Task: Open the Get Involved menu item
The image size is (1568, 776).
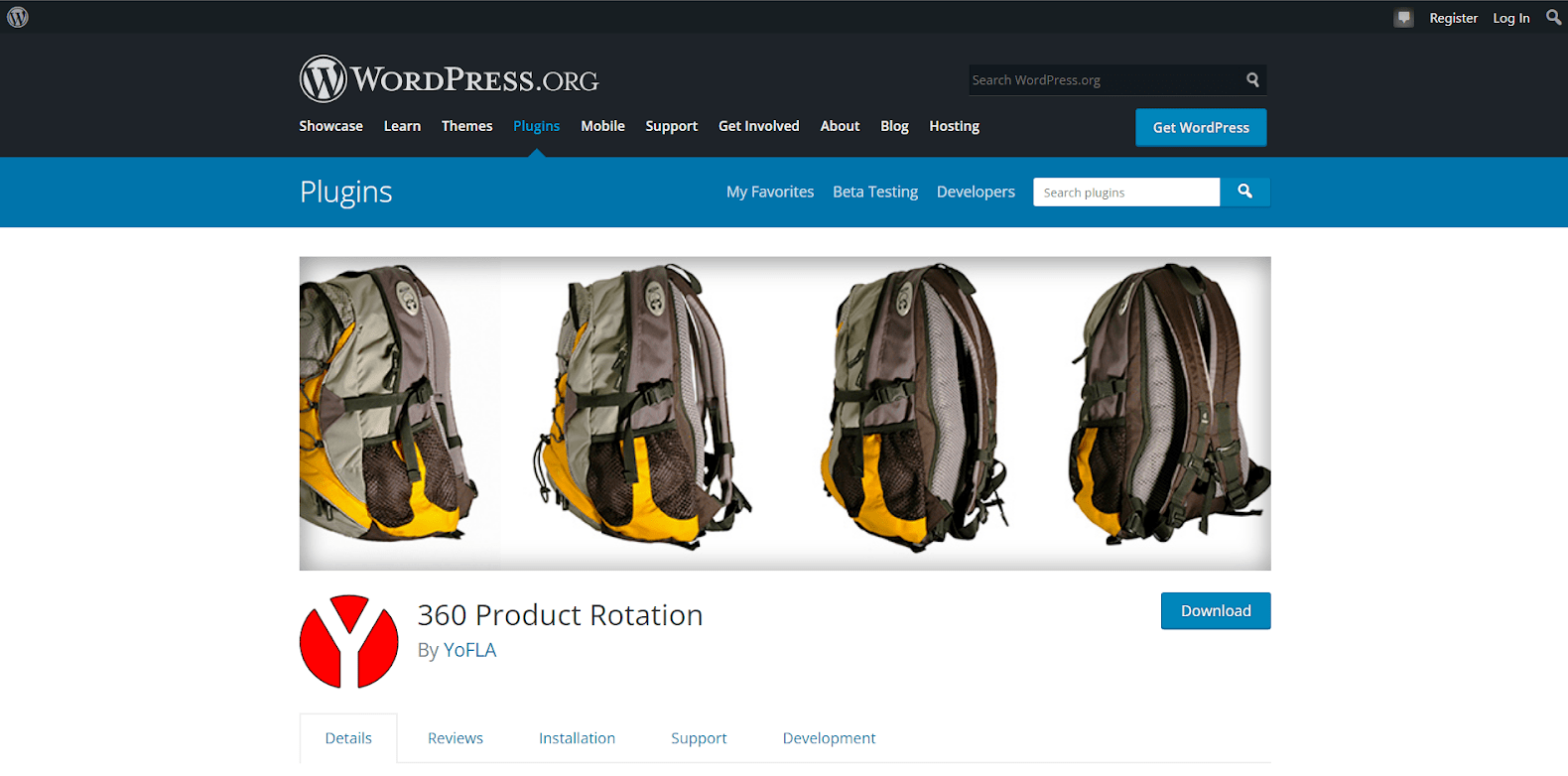Action: [x=758, y=126]
